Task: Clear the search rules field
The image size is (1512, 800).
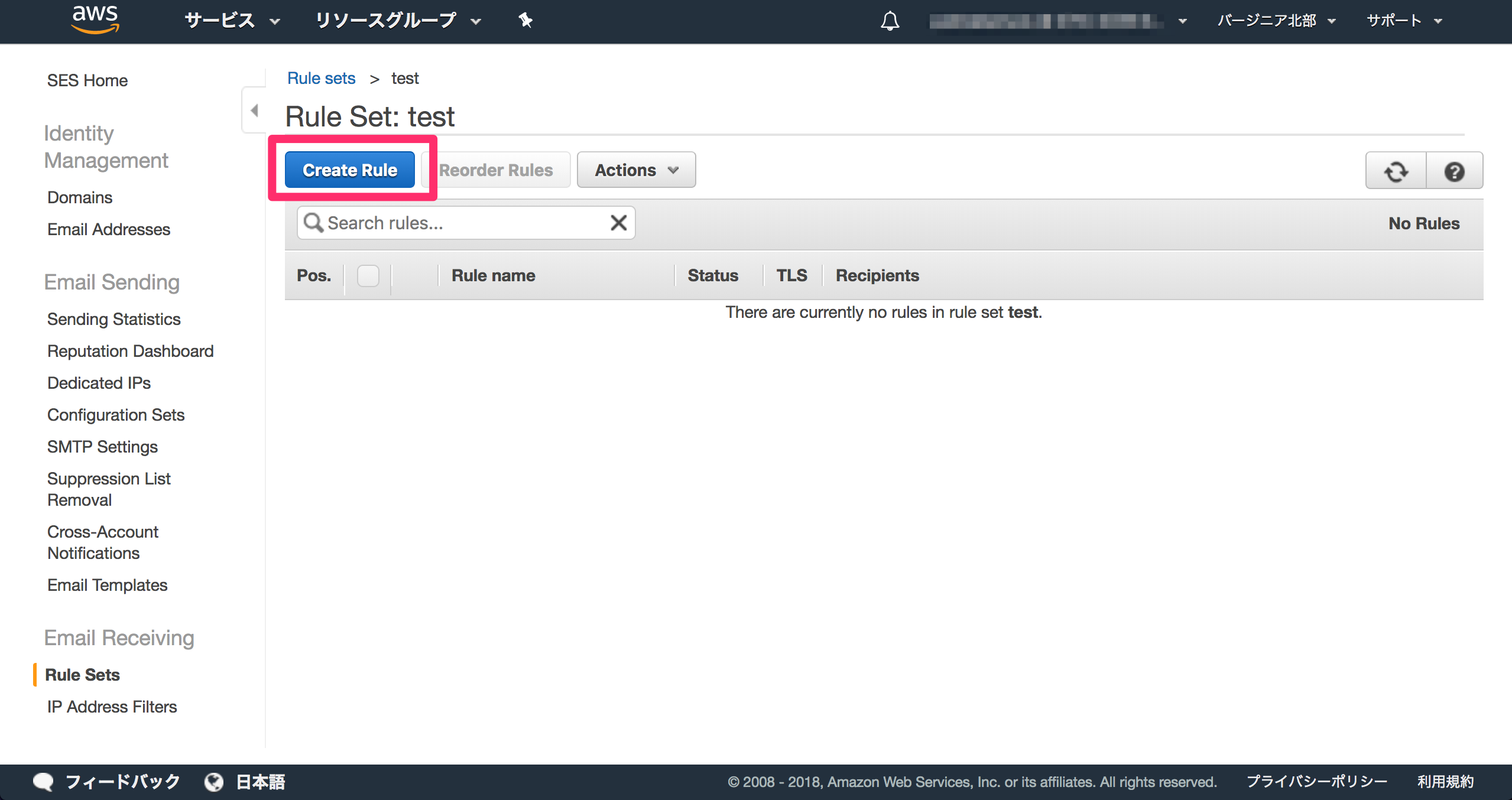Action: pos(618,223)
